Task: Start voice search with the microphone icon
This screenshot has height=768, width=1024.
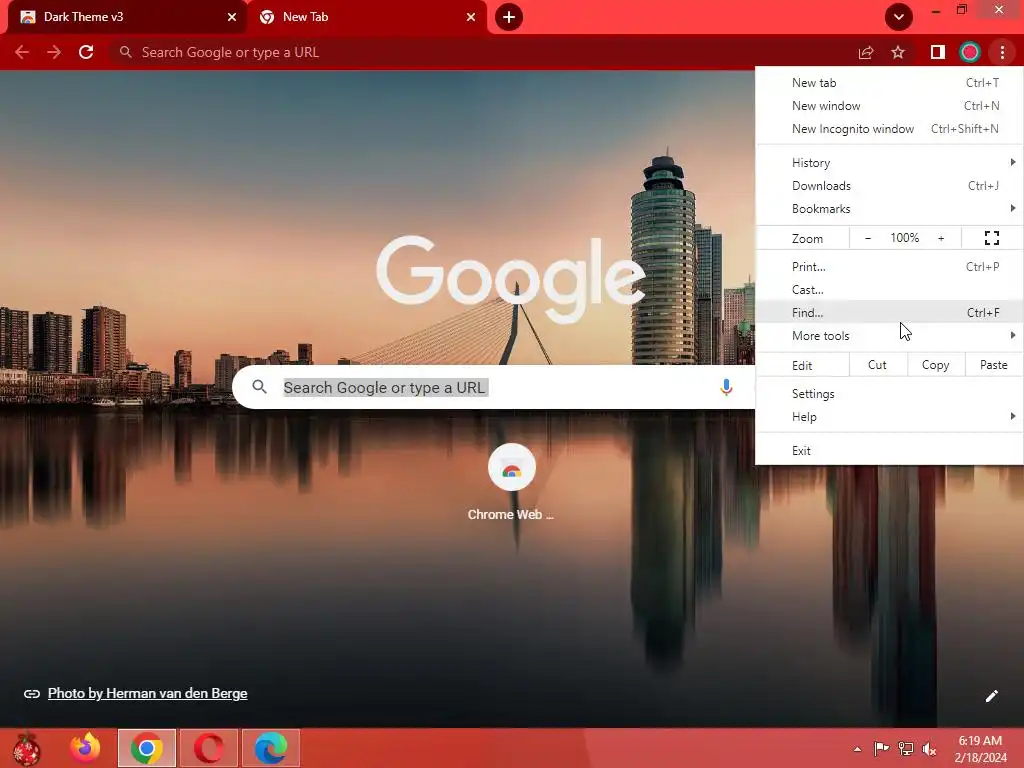Action: coord(726,387)
